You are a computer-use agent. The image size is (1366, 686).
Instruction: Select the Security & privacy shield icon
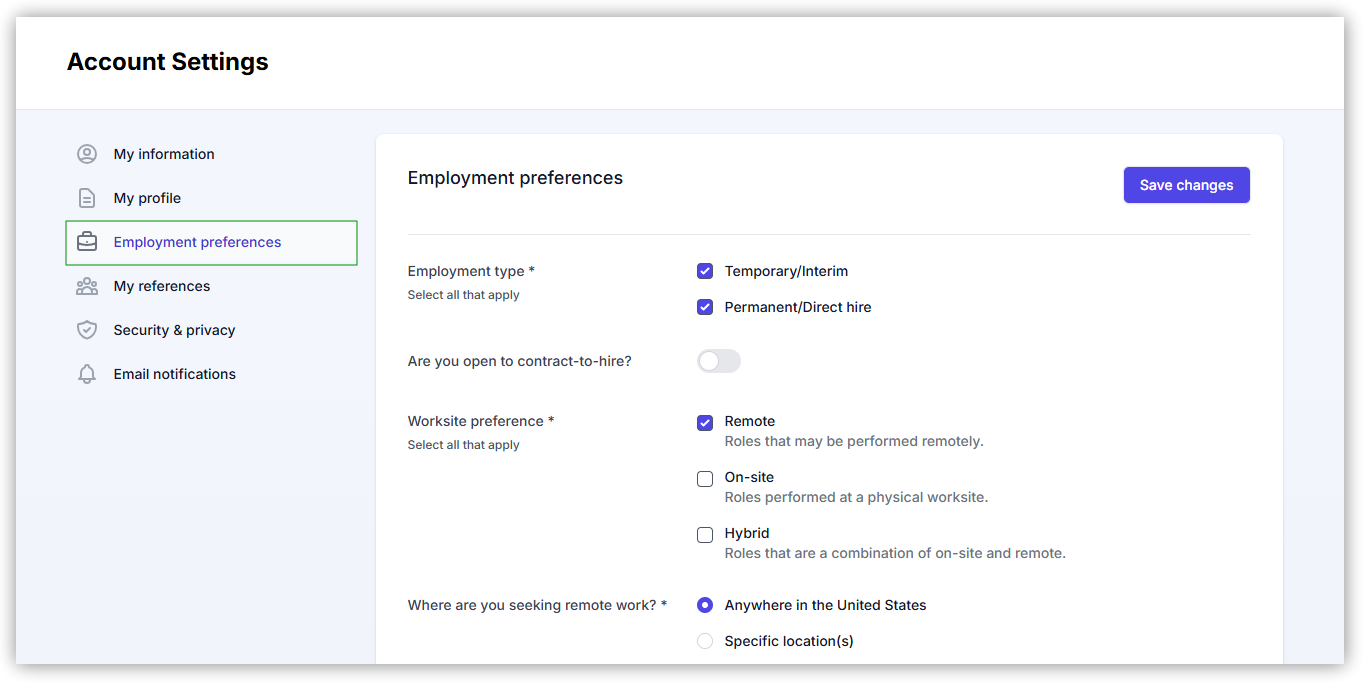(x=87, y=329)
